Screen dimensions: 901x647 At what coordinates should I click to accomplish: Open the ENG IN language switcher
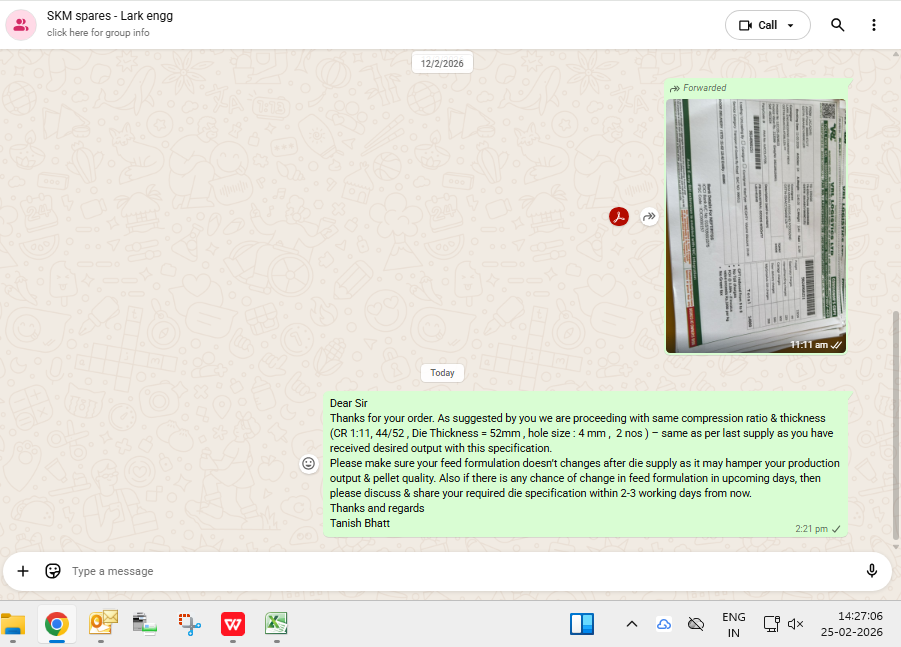[x=733, y=625]
